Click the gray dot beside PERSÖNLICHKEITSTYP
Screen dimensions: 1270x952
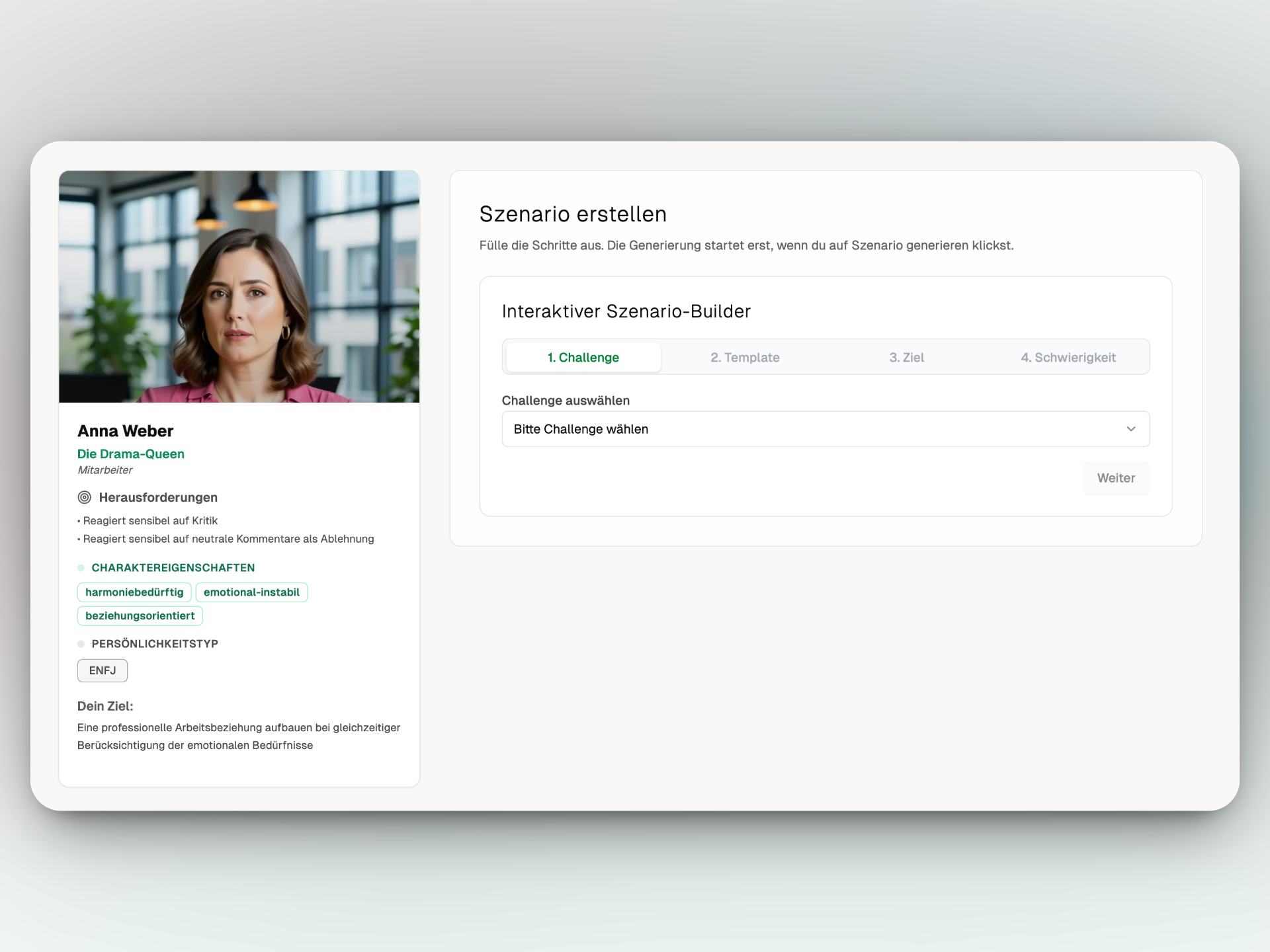point(80,643)
